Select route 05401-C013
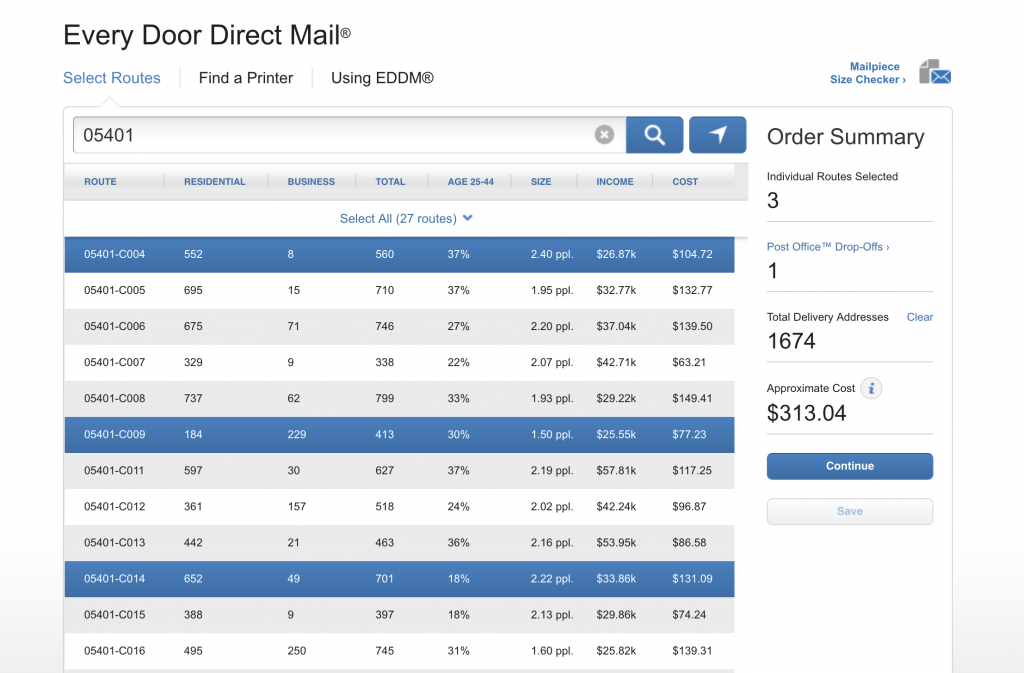Viewport: 1024px width, 673px height. click(x=399, y=542)
